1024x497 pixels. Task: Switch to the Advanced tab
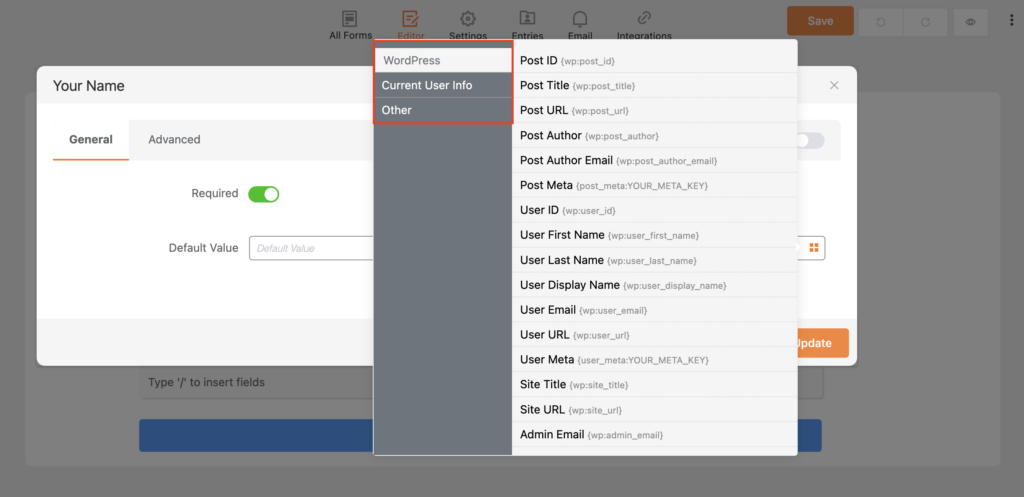[x=174, y=140]
